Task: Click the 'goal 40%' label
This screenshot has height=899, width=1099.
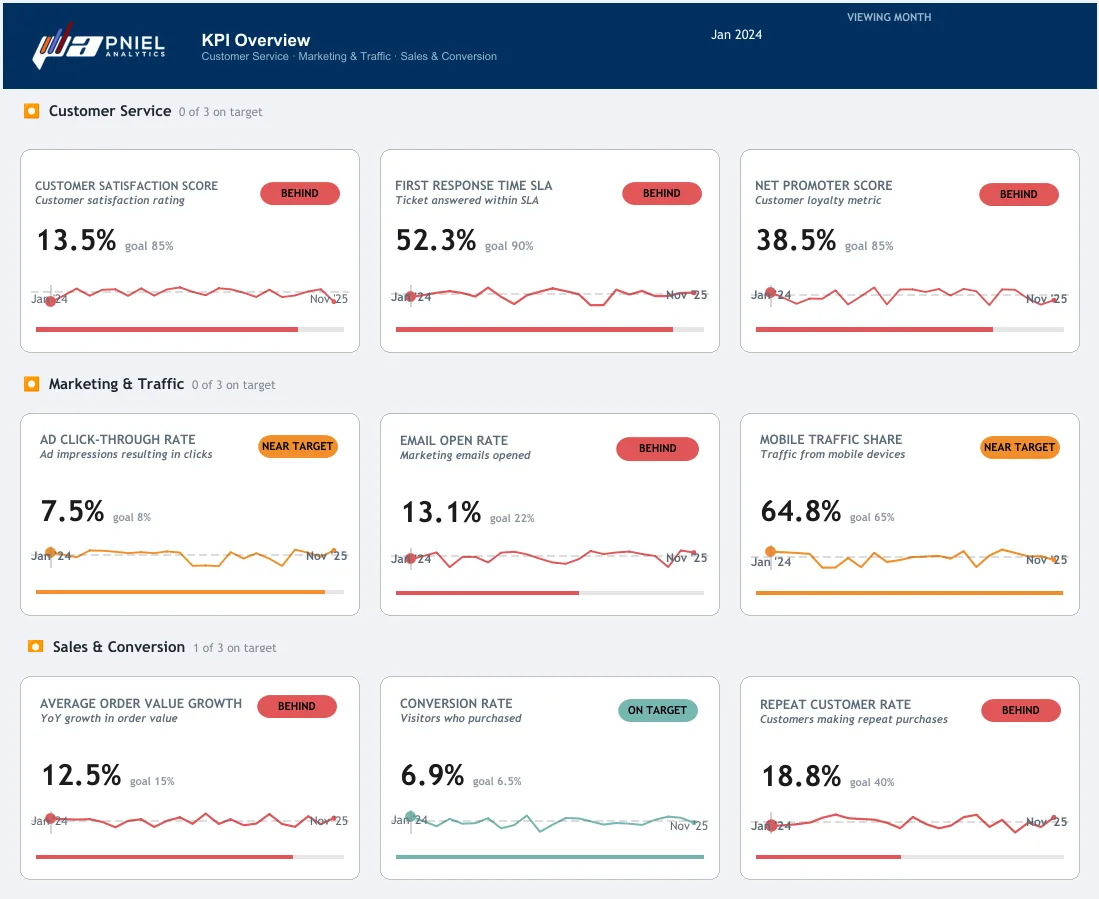Action: coord(872,783)
